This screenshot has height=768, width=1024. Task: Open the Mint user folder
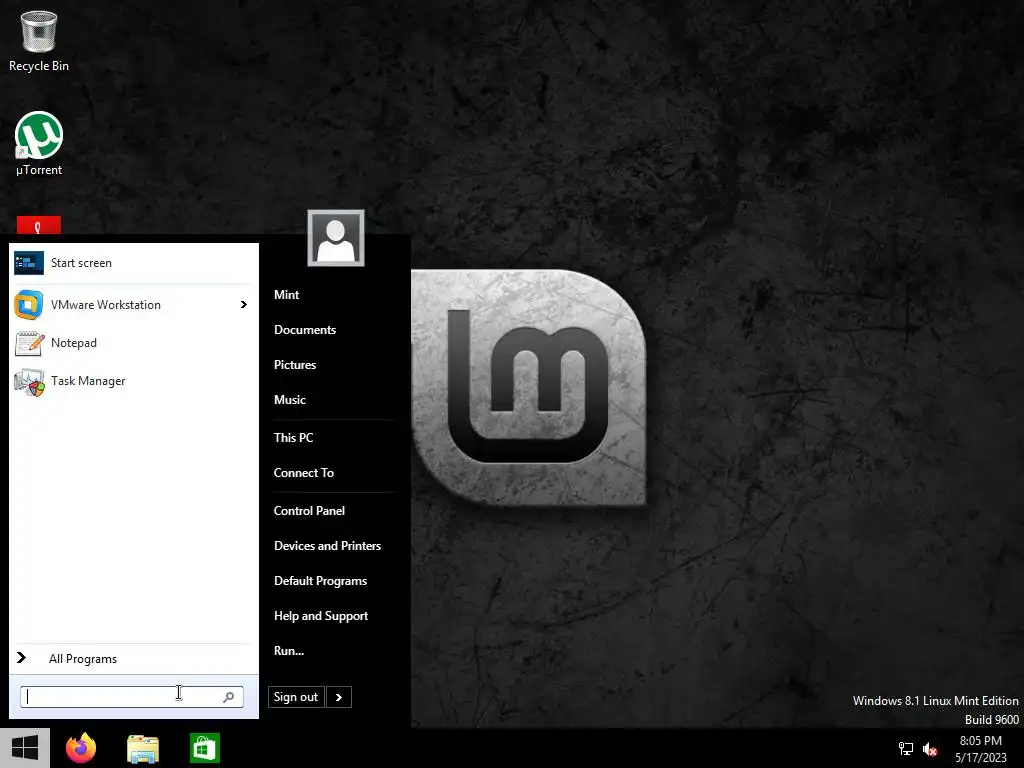pos(287,295)
